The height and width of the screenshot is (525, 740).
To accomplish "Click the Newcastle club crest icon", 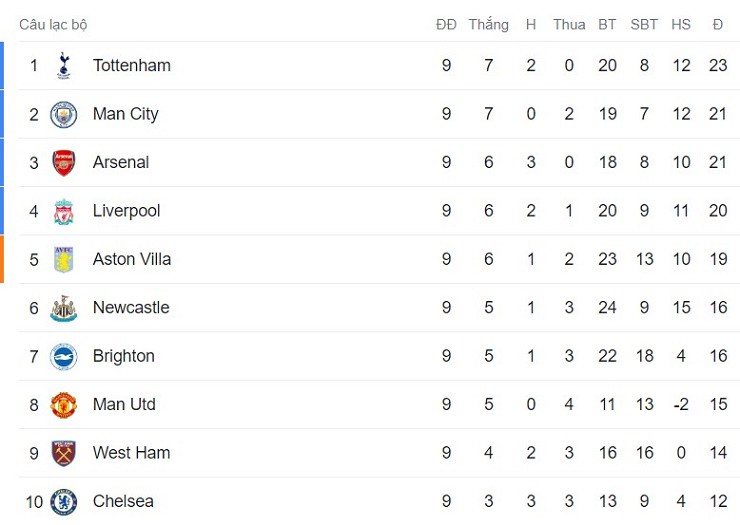I will (64, 308).
